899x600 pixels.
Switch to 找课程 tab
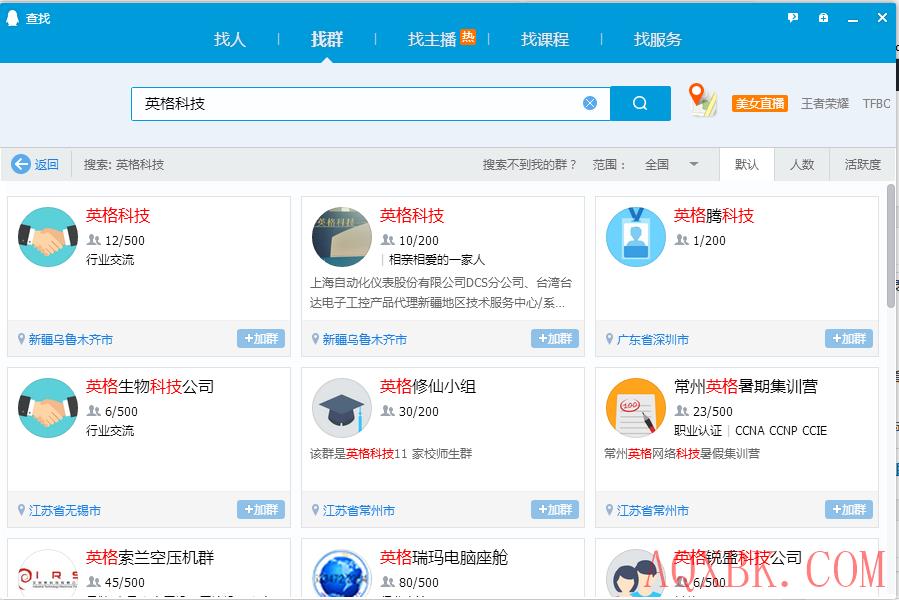tap(545, 39)
